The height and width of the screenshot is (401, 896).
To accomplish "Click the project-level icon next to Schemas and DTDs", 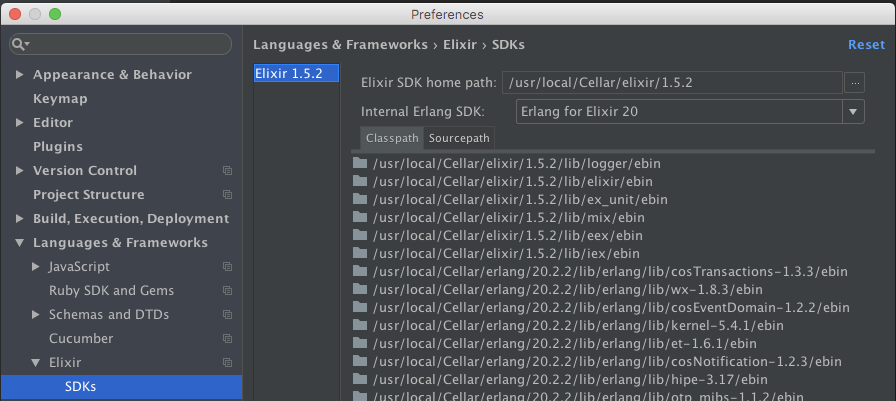I will coord(227,315).
